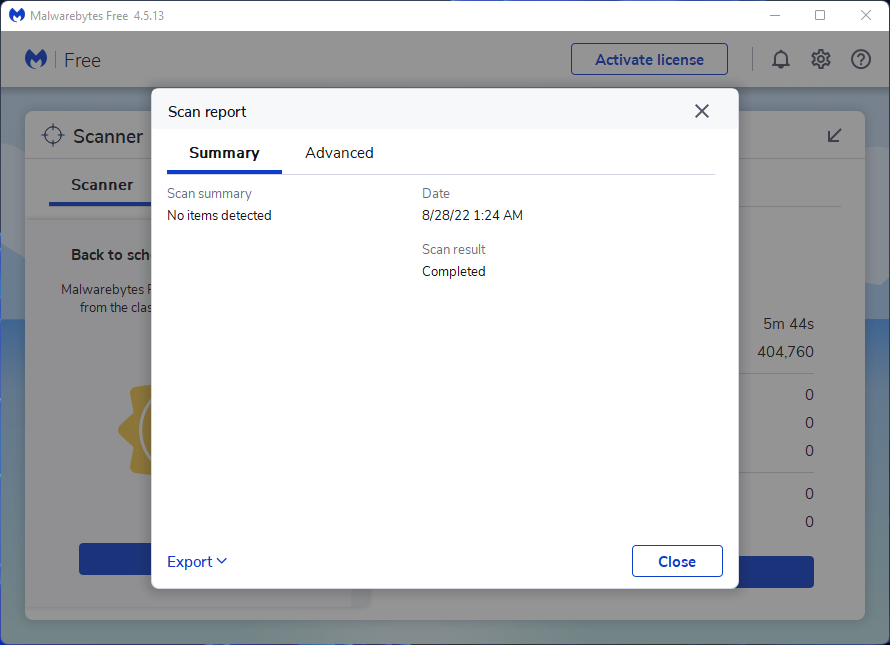
Task: Click the 'Completed' scan result text
Action: click(x=454, y=271)
